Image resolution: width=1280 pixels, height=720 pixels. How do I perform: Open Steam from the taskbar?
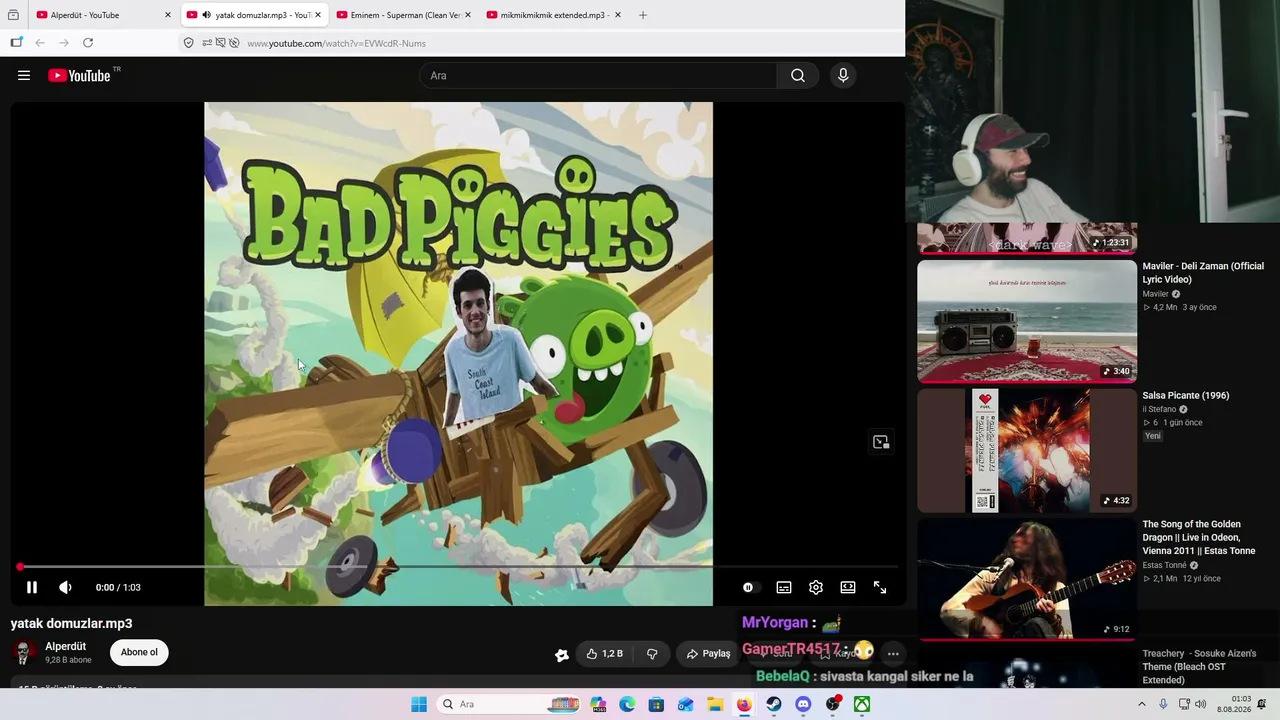pos(774,704)
